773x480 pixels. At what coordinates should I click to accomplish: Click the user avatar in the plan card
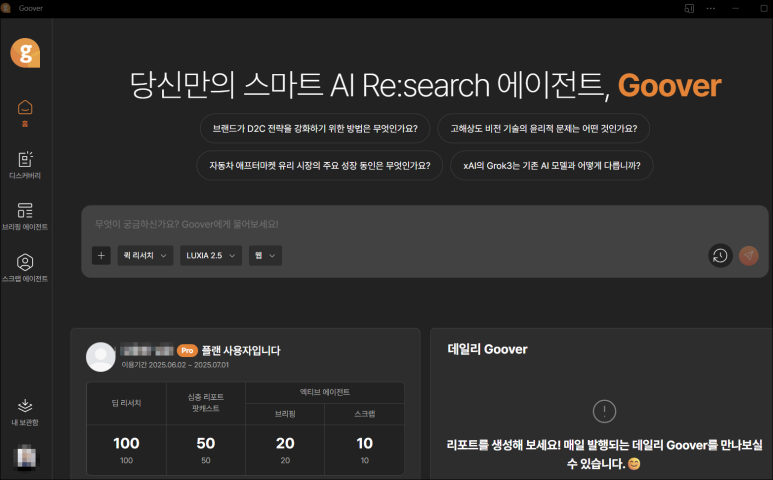point(101,357)
